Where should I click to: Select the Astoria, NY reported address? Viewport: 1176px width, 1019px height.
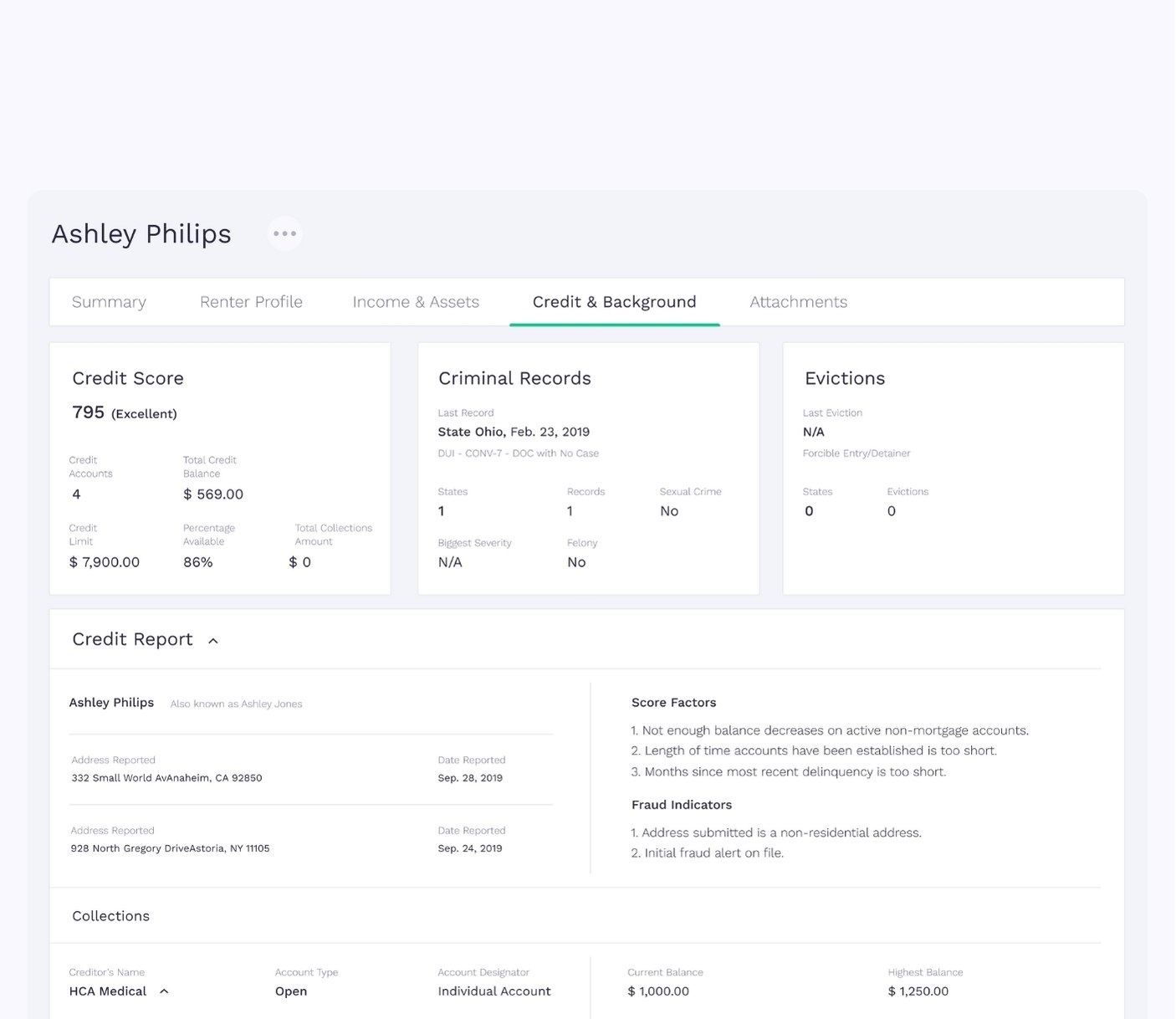tap(170, 848)
